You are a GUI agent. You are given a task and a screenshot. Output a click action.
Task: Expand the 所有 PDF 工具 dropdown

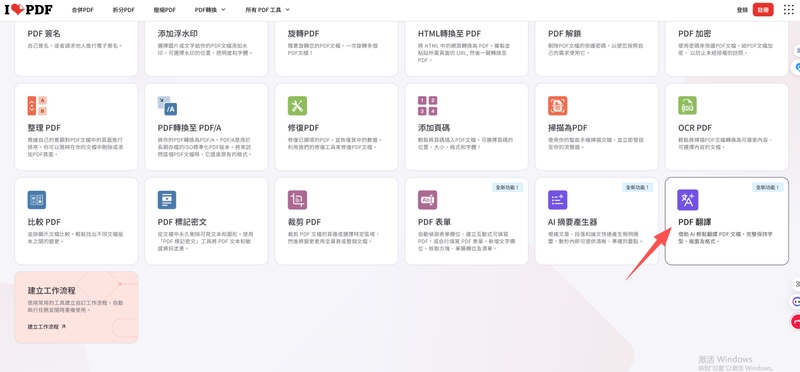pos(267,10)
